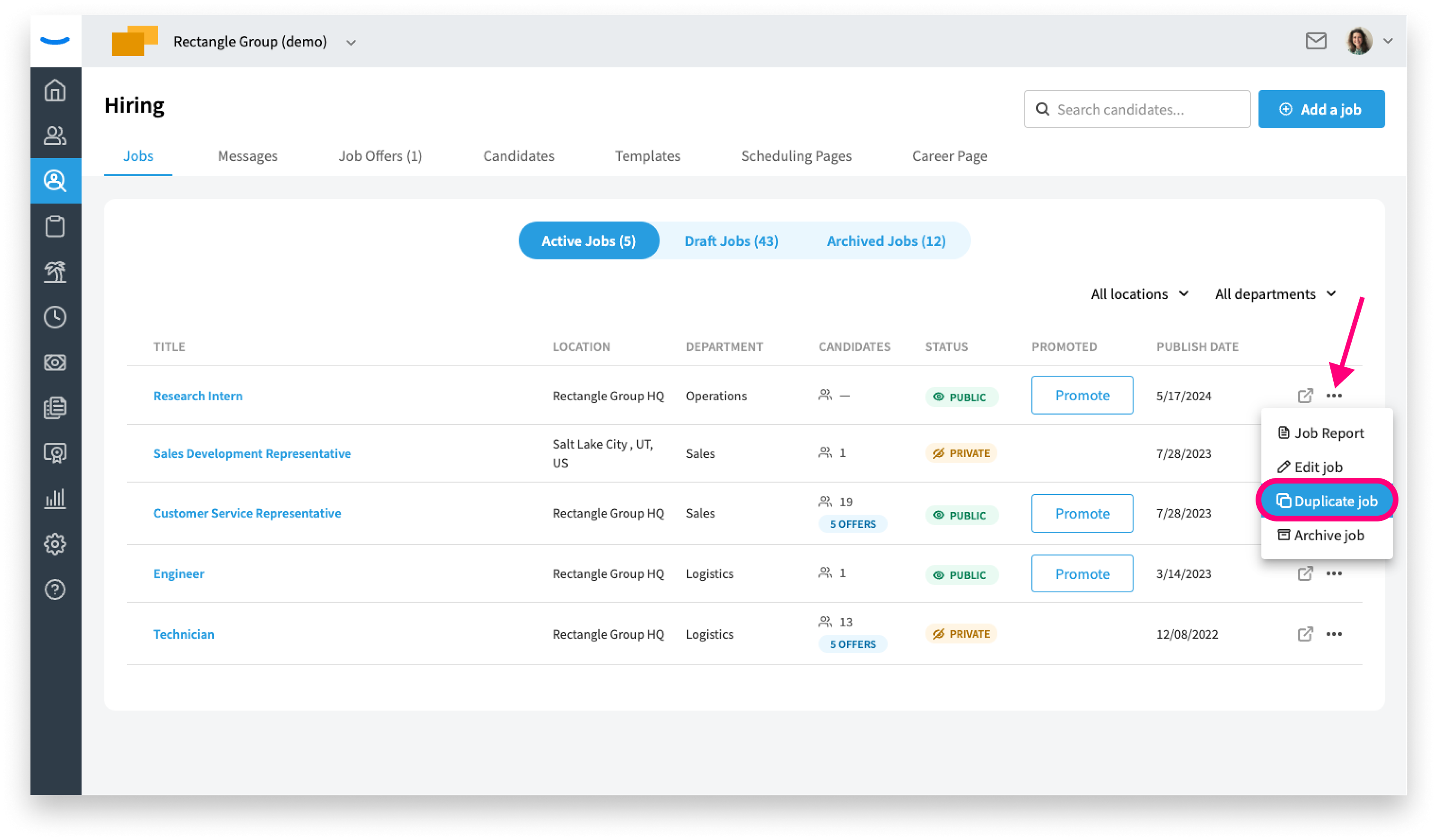The width and height of the screenshot is (1437, 840).
Task: Click the blue logo at top left
Action: [55, 40]
